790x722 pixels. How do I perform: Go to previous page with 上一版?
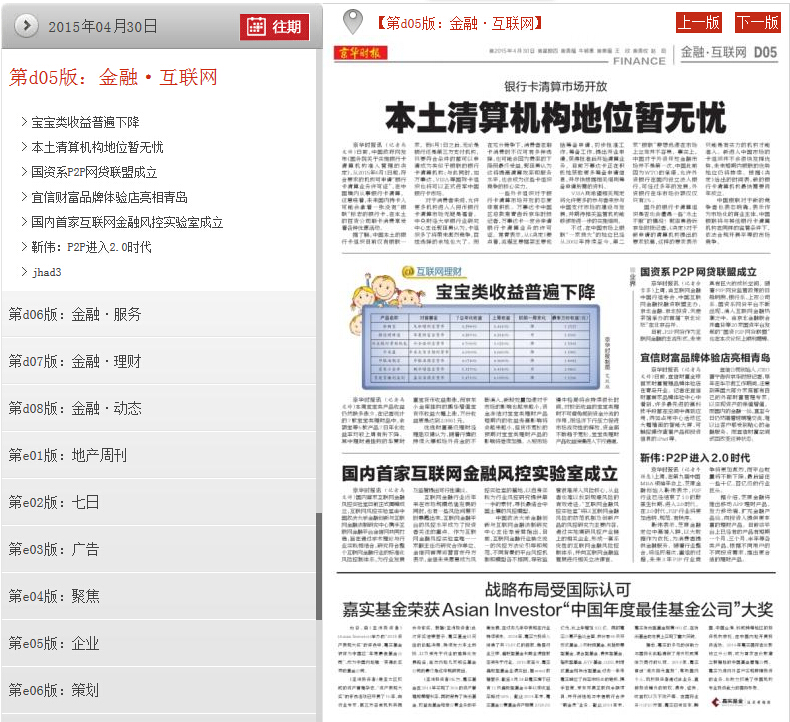(x=699, y=23)
